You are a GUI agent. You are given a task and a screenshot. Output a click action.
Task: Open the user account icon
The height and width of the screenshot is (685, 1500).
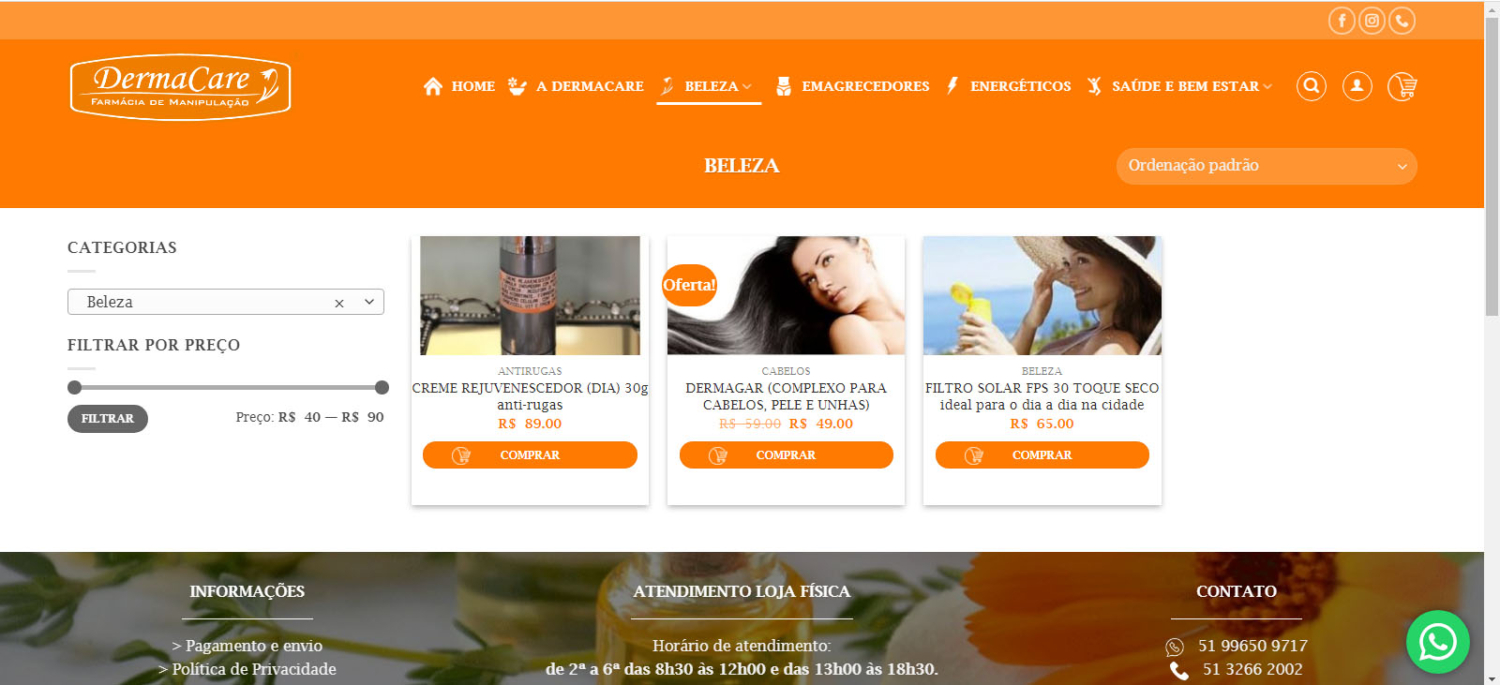1357,86
